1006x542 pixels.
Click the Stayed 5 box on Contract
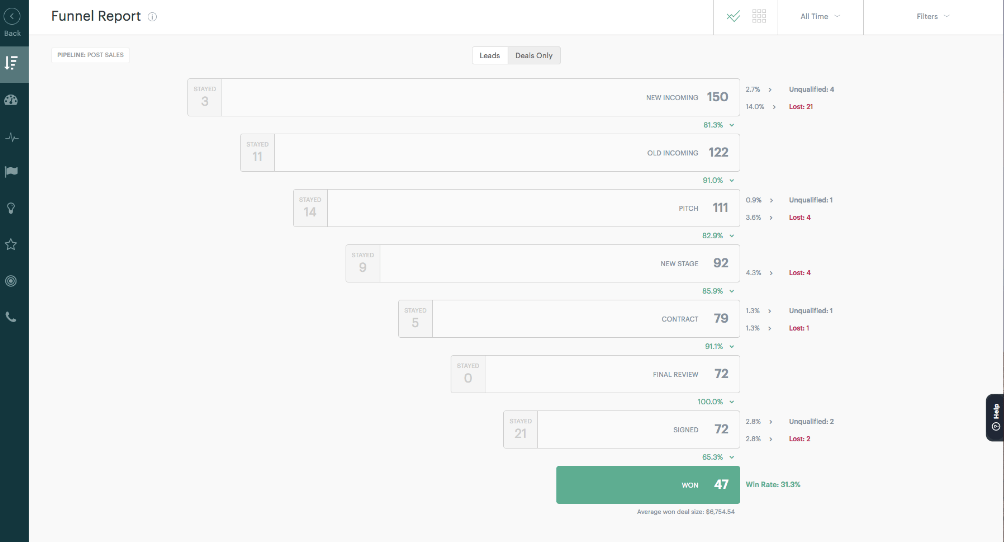[x=416, y=319]
